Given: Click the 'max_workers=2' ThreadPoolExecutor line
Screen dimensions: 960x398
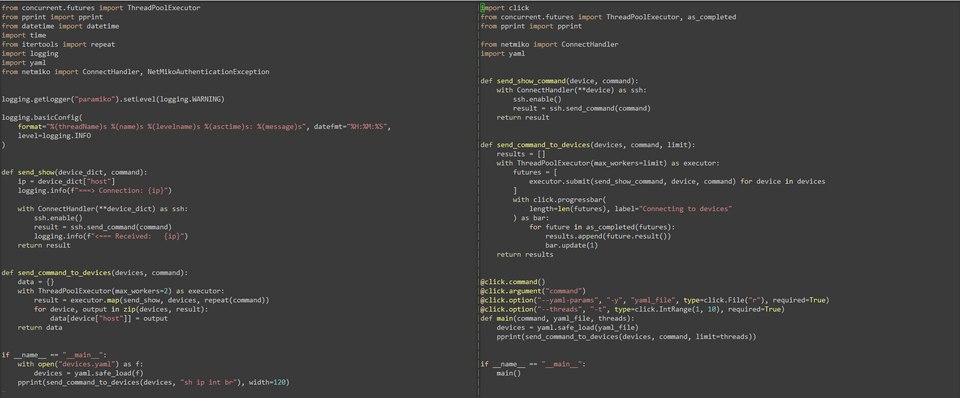Looking at the screenshot, I should tap(121, 291).
